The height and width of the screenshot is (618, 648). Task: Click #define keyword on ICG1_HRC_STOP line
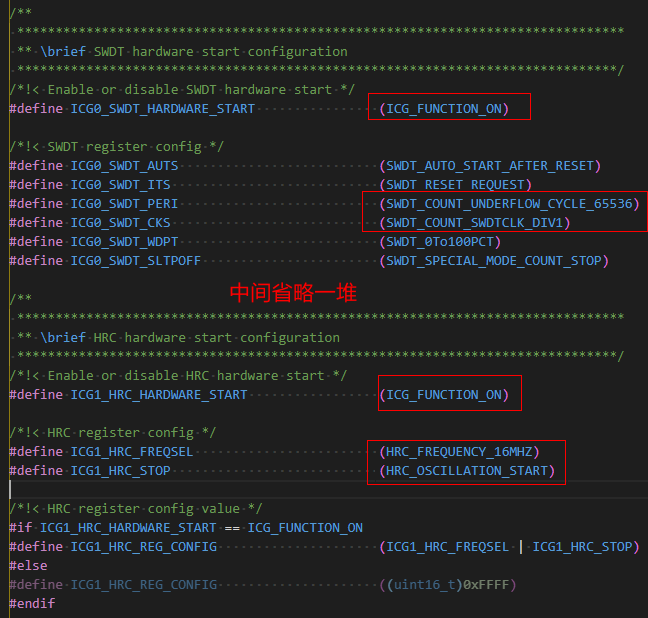[x=36, y=471]
